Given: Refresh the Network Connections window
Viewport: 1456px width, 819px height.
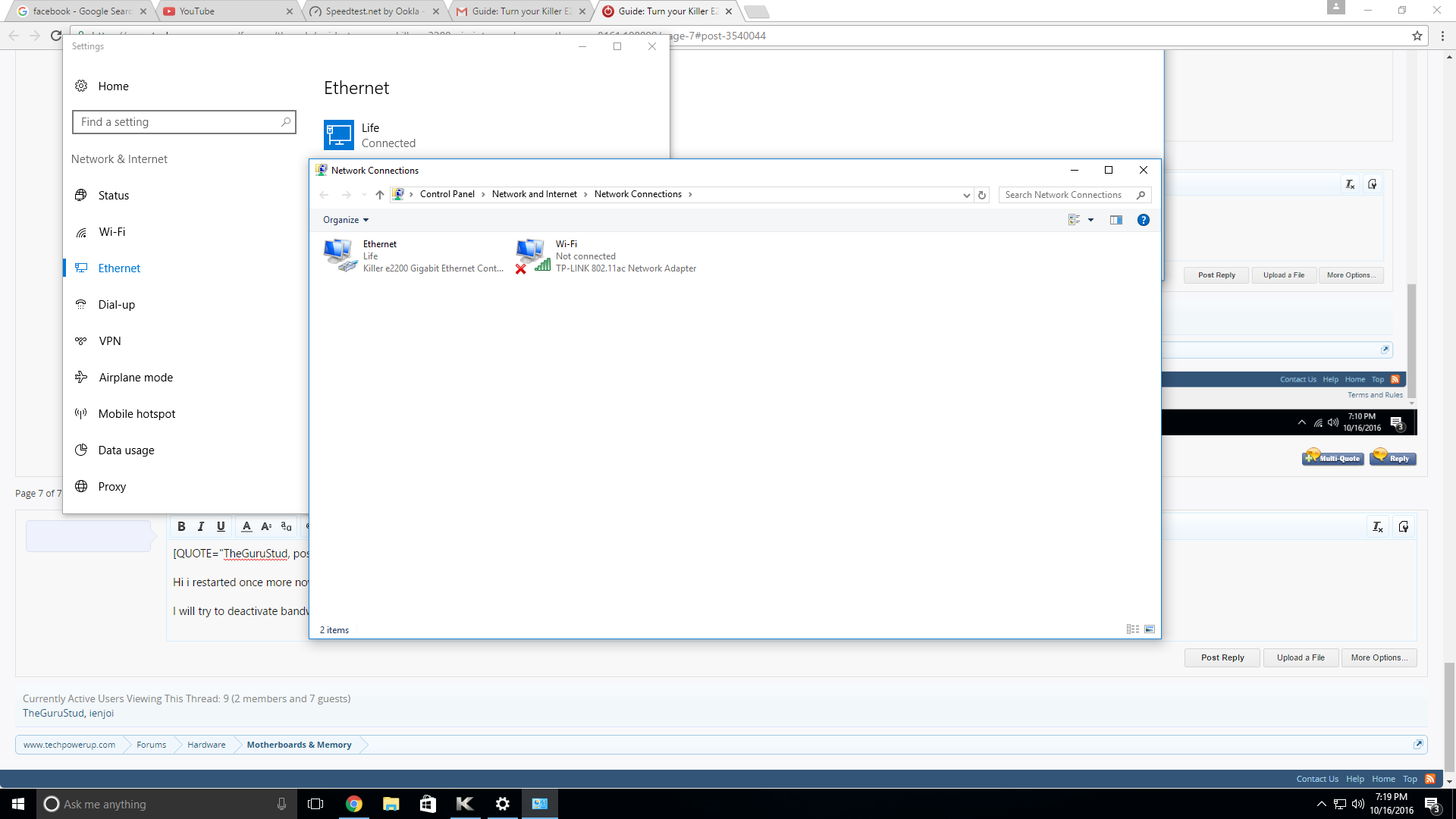Looking at the screenshot, I should [x=982, y=195].
